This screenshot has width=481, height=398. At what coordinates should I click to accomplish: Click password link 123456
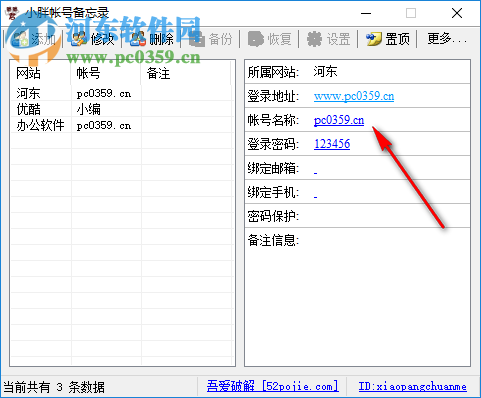332,144
